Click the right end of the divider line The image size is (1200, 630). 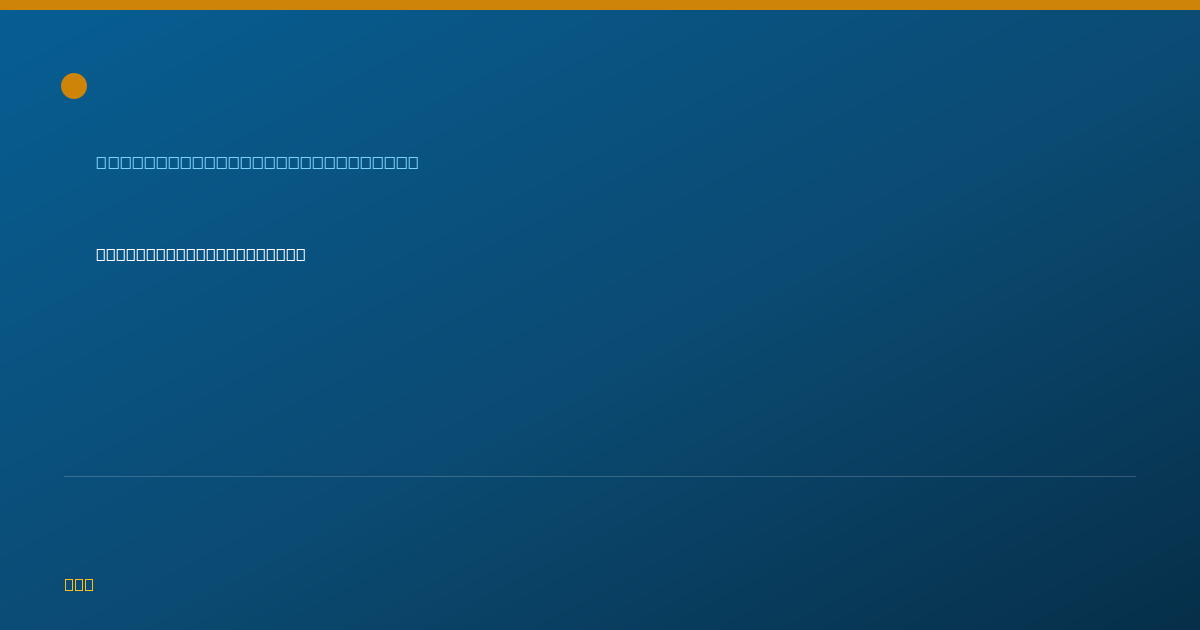1134,476
